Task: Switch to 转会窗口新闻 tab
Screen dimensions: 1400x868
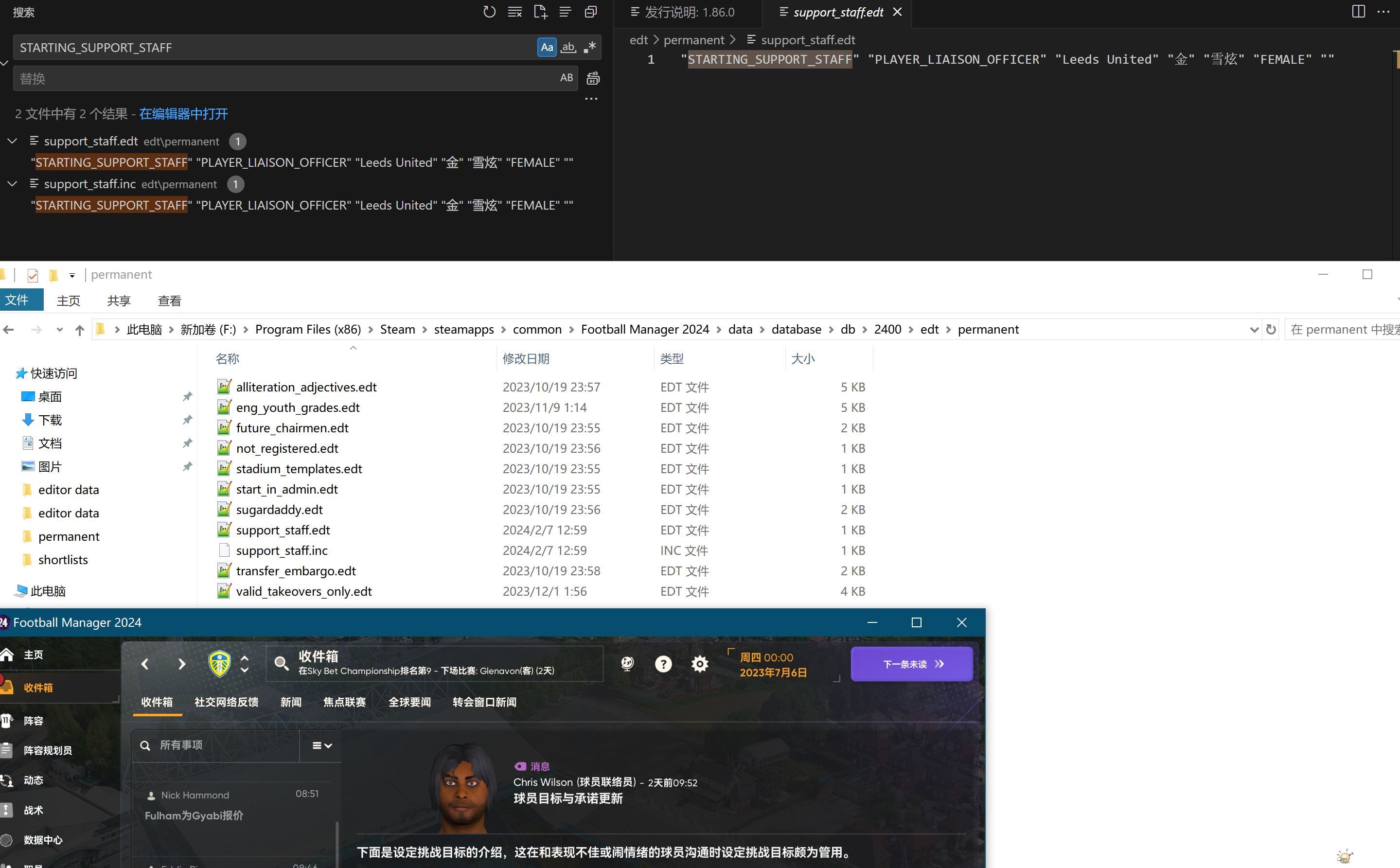Action: tap(484, 702)
